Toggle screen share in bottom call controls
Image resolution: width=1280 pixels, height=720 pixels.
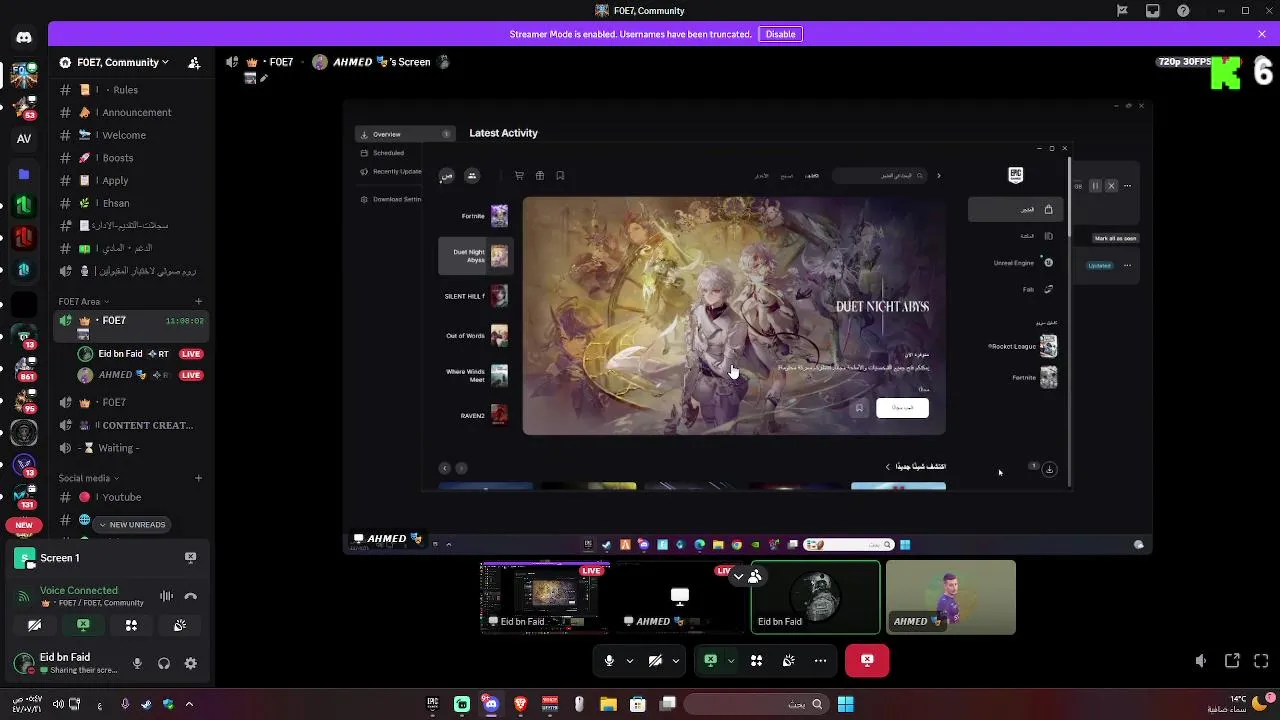tap(710, 660)
